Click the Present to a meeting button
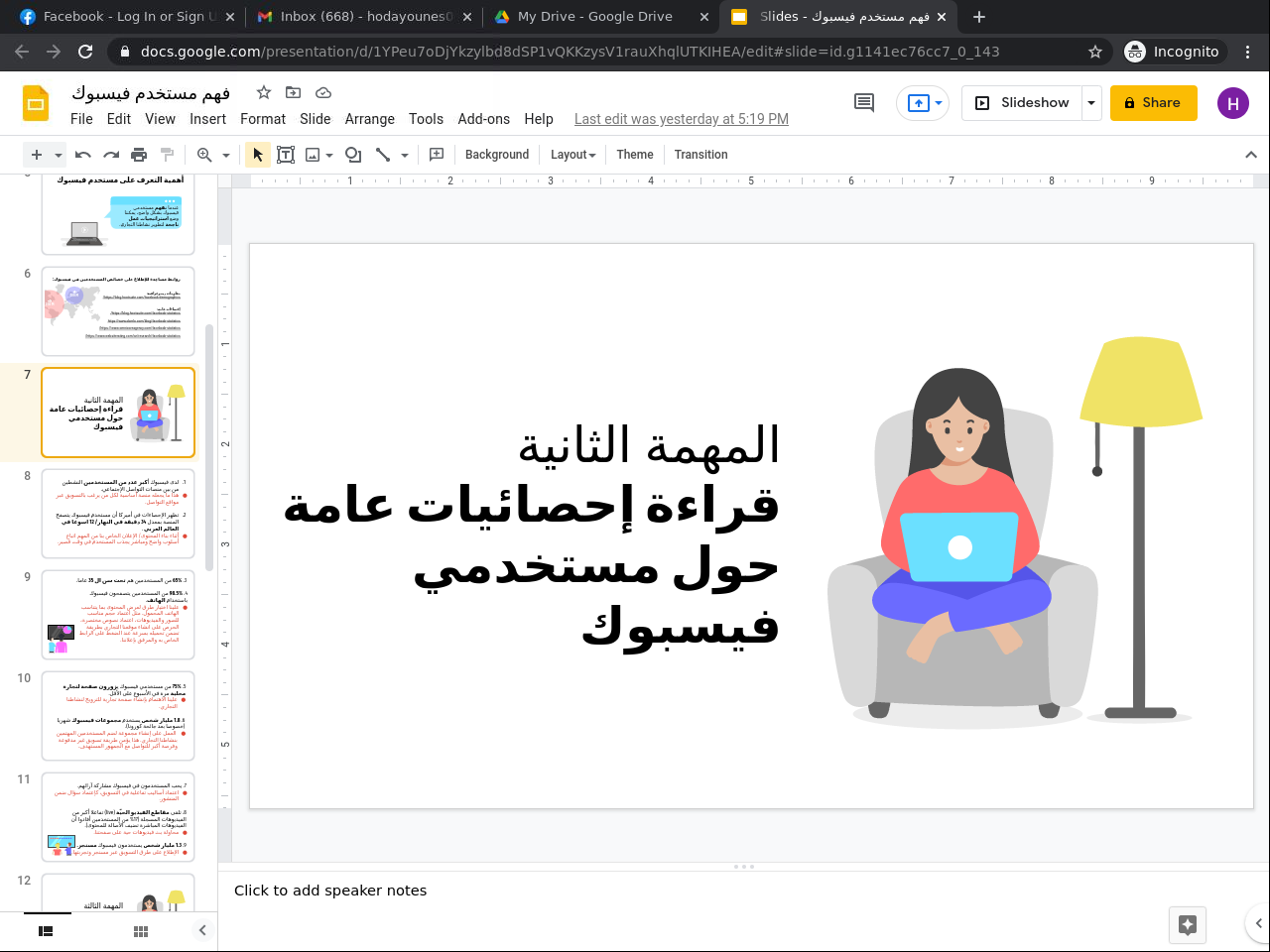 923,103
